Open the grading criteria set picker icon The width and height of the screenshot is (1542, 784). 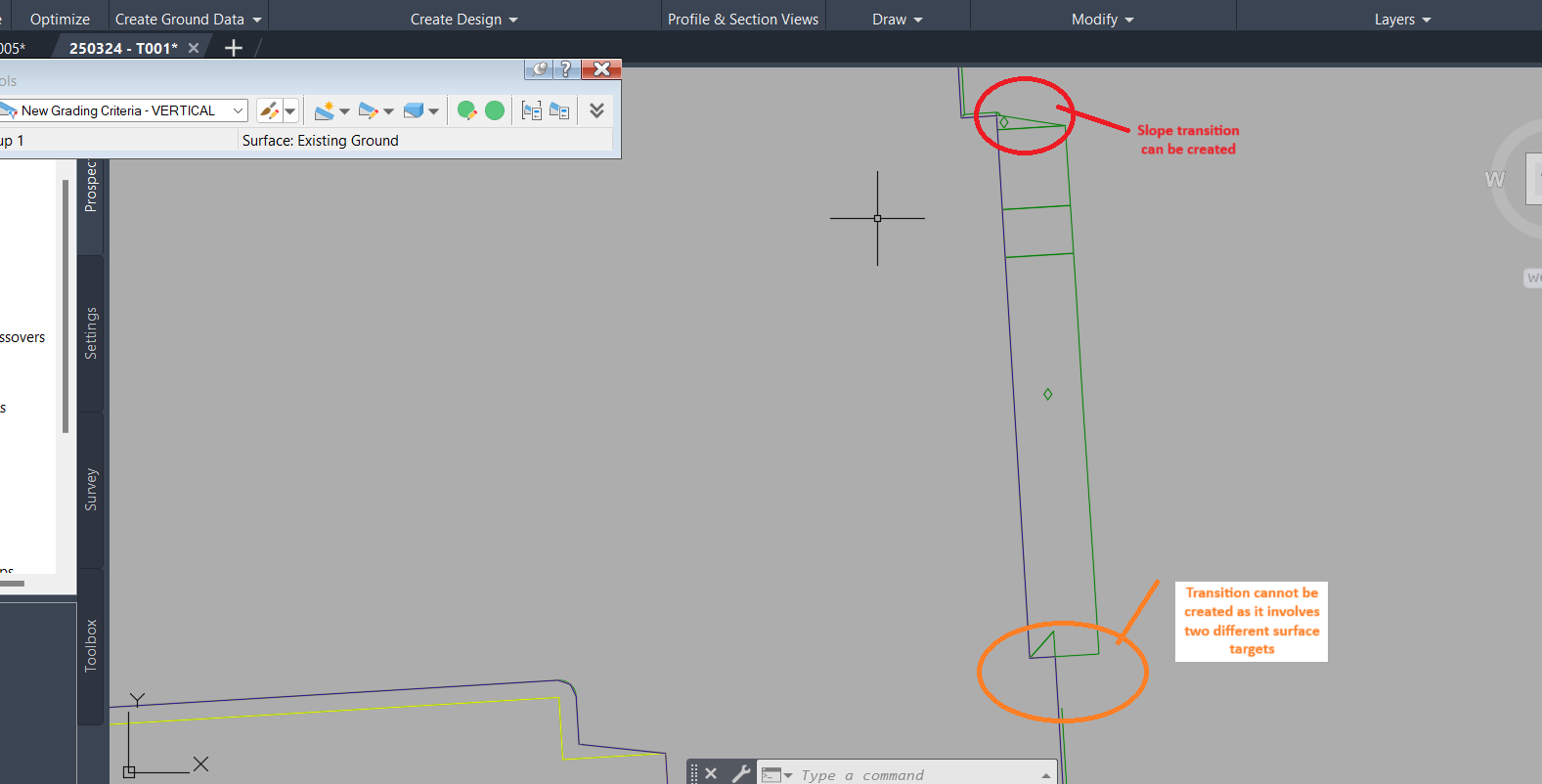tap(9, 110)
